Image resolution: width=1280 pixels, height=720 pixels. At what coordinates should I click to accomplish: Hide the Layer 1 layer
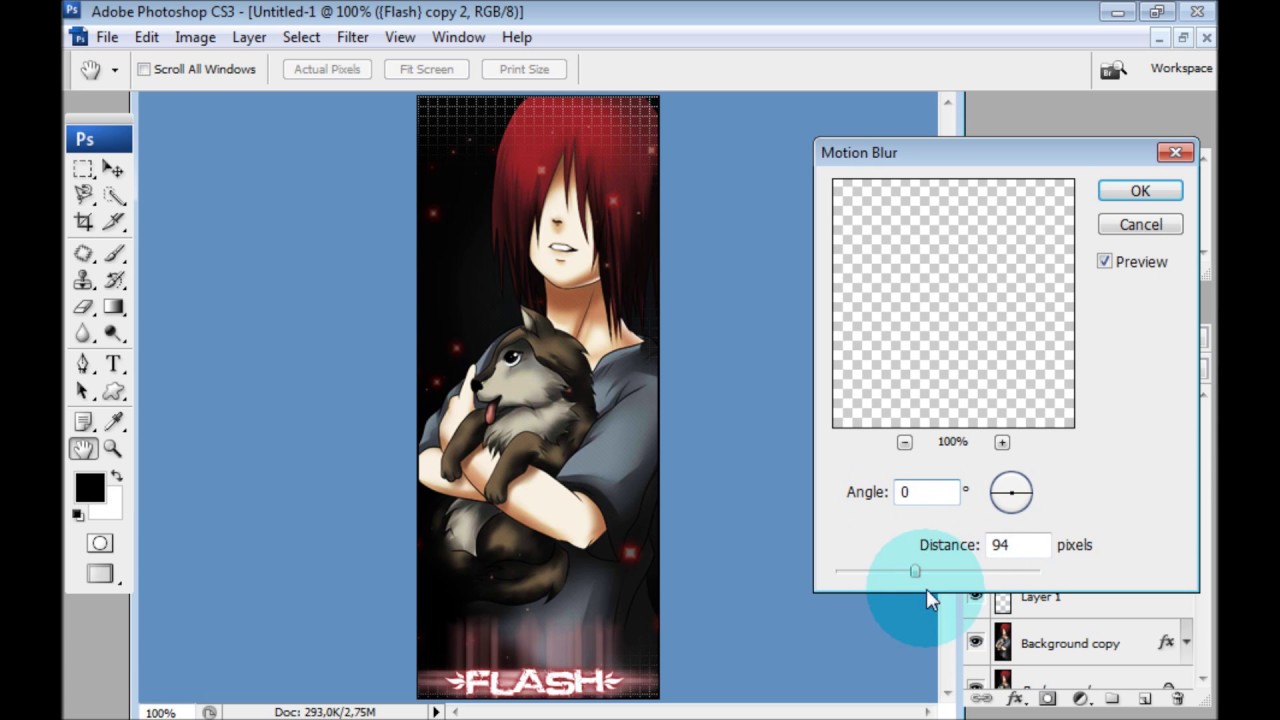point(975,597)
